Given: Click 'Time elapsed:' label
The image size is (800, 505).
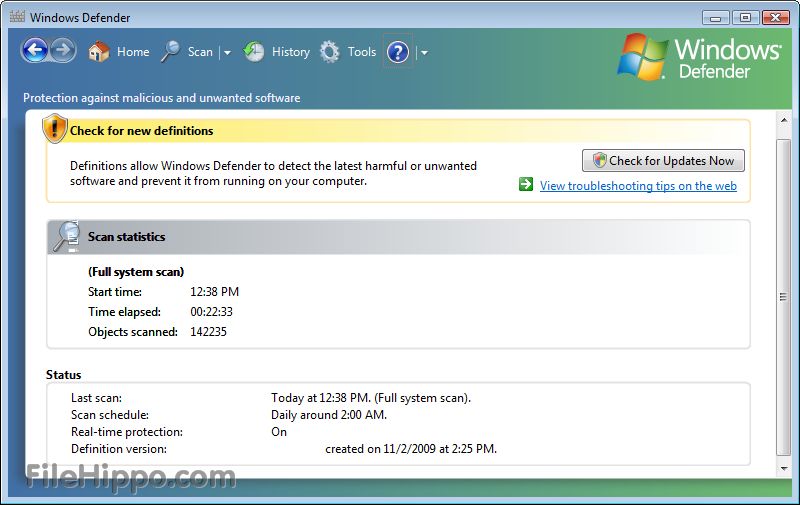Looking at the screenshot, I should [124, 312].
